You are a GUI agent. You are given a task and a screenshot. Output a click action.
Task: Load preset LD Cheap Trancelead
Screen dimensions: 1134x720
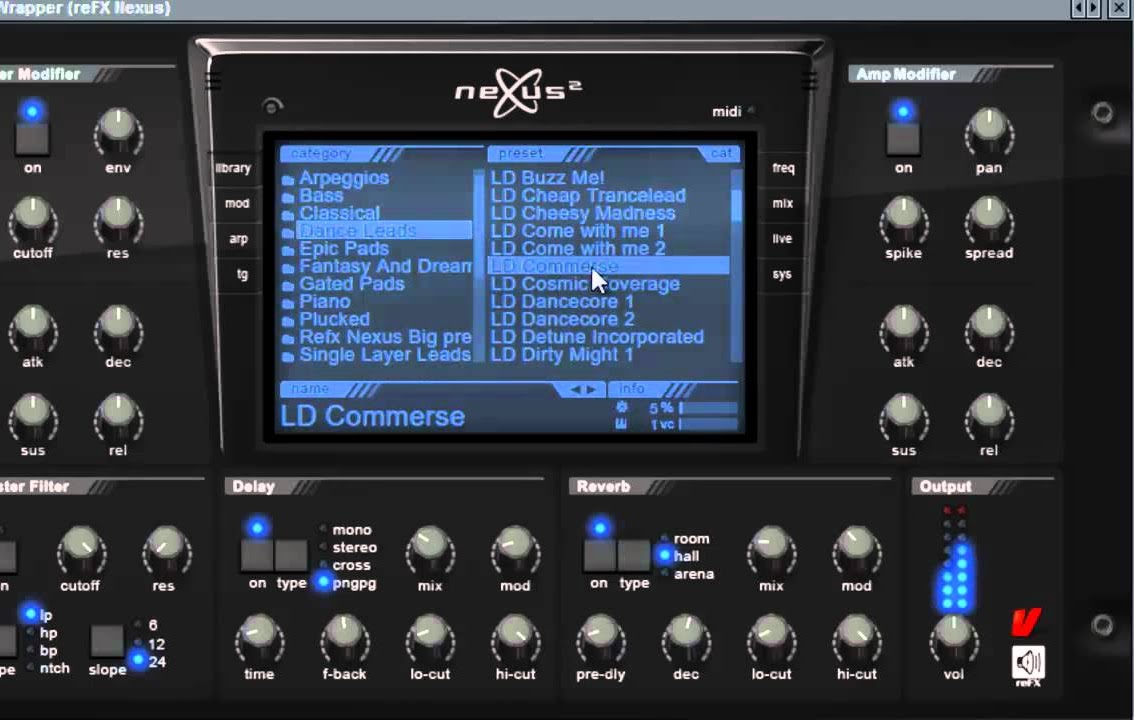tap(588, 196)
